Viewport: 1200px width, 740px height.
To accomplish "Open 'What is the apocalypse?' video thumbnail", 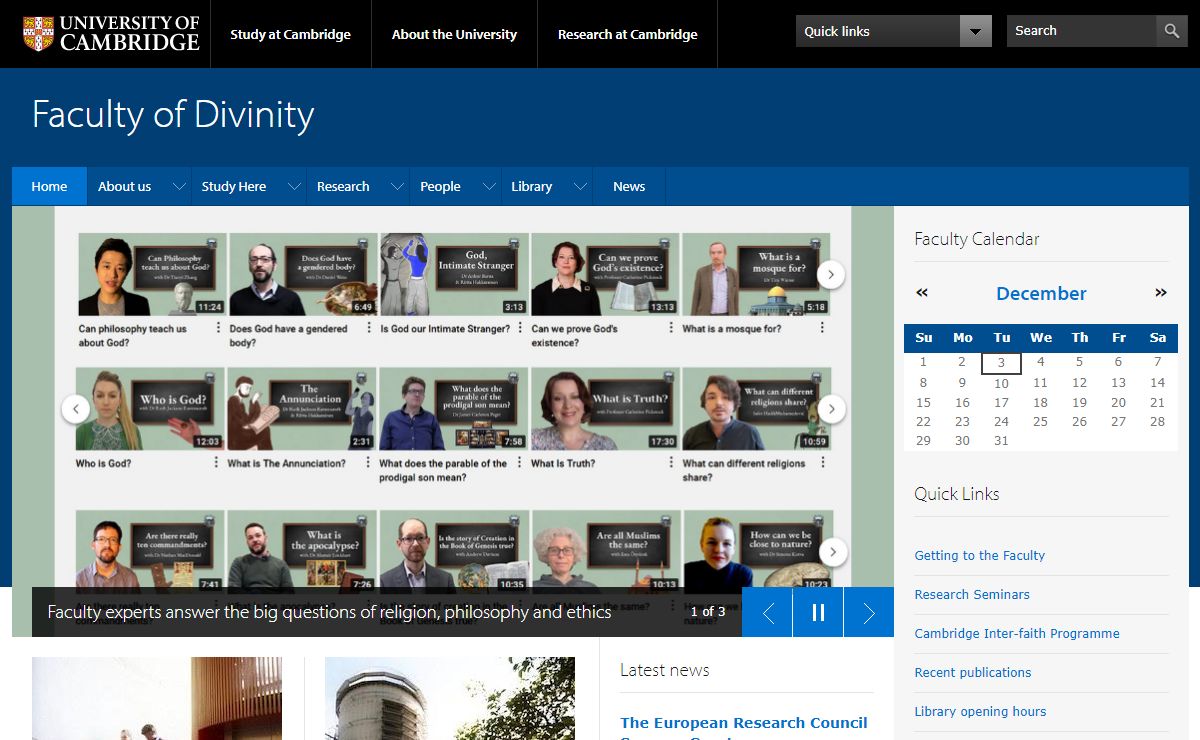I will coord(301,551).
